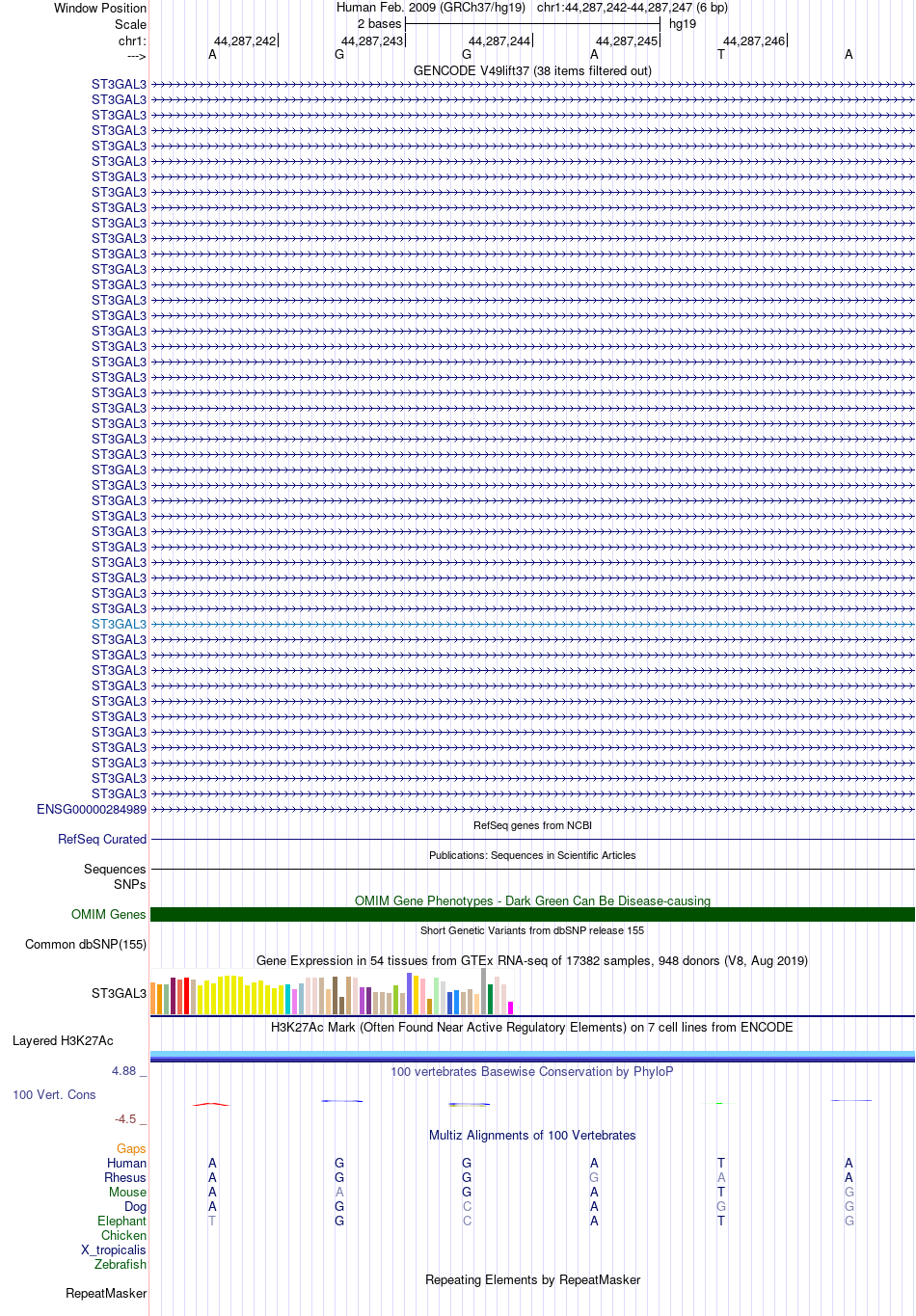This screenshot has width=916, height=1316.
Task: Click the T base in the sequence ruler row
Action: [x=721, y=54]
